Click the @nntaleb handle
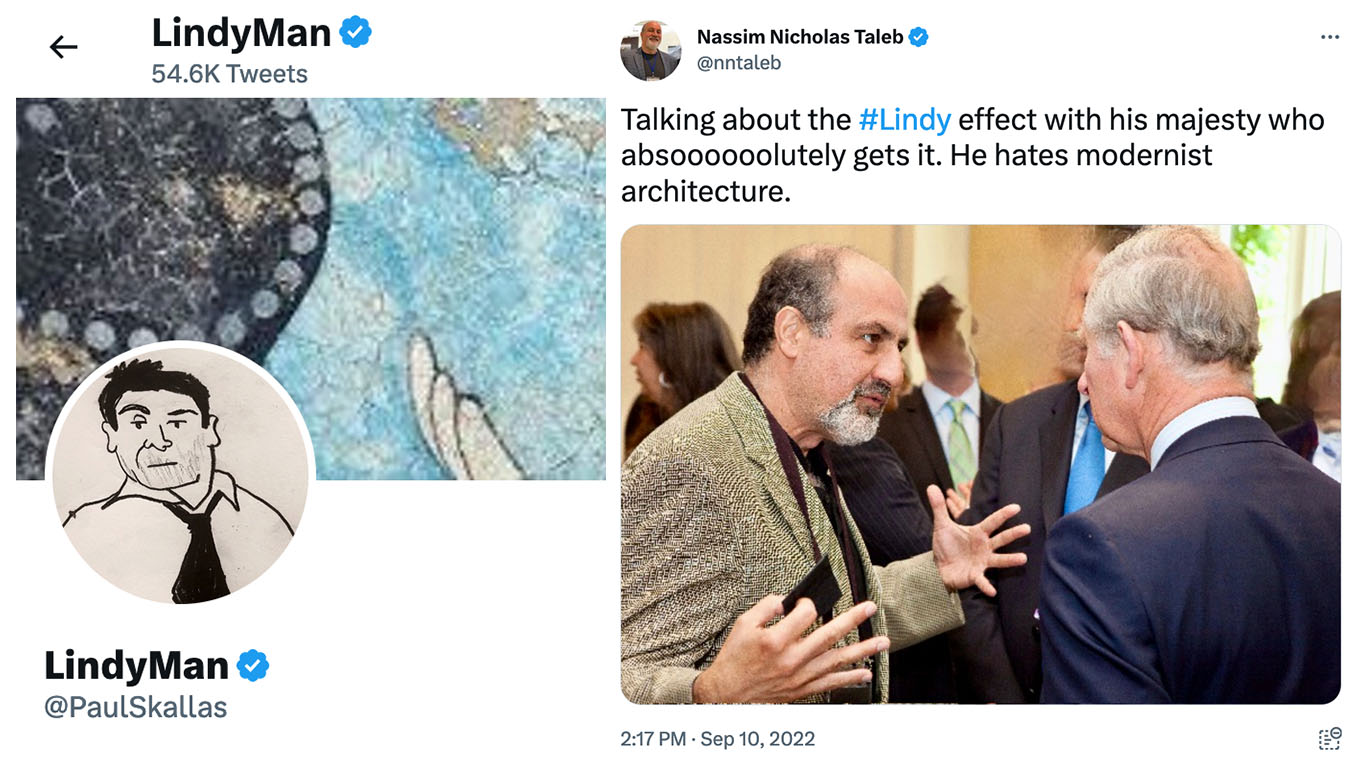The image size is (1357, 758). [738, 63]
